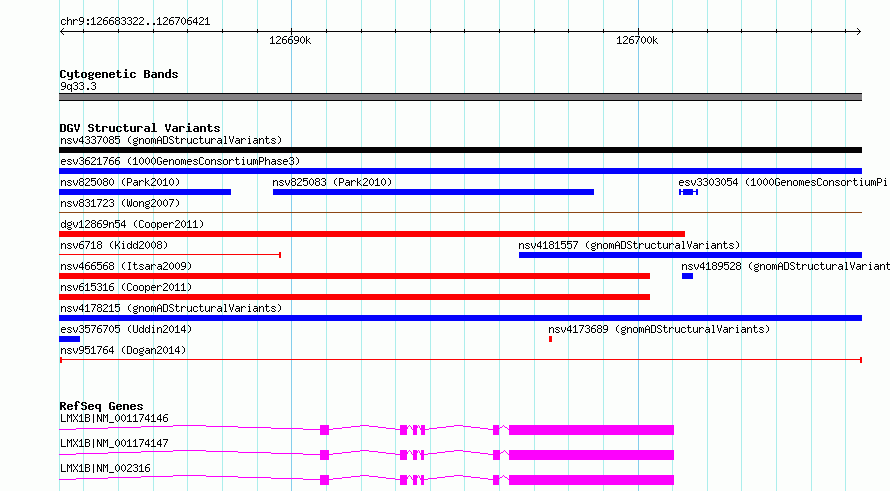Select the DGV Structural Variants track heading
The width and height of the screenshot is (890, 491).
tap(140, 128)
